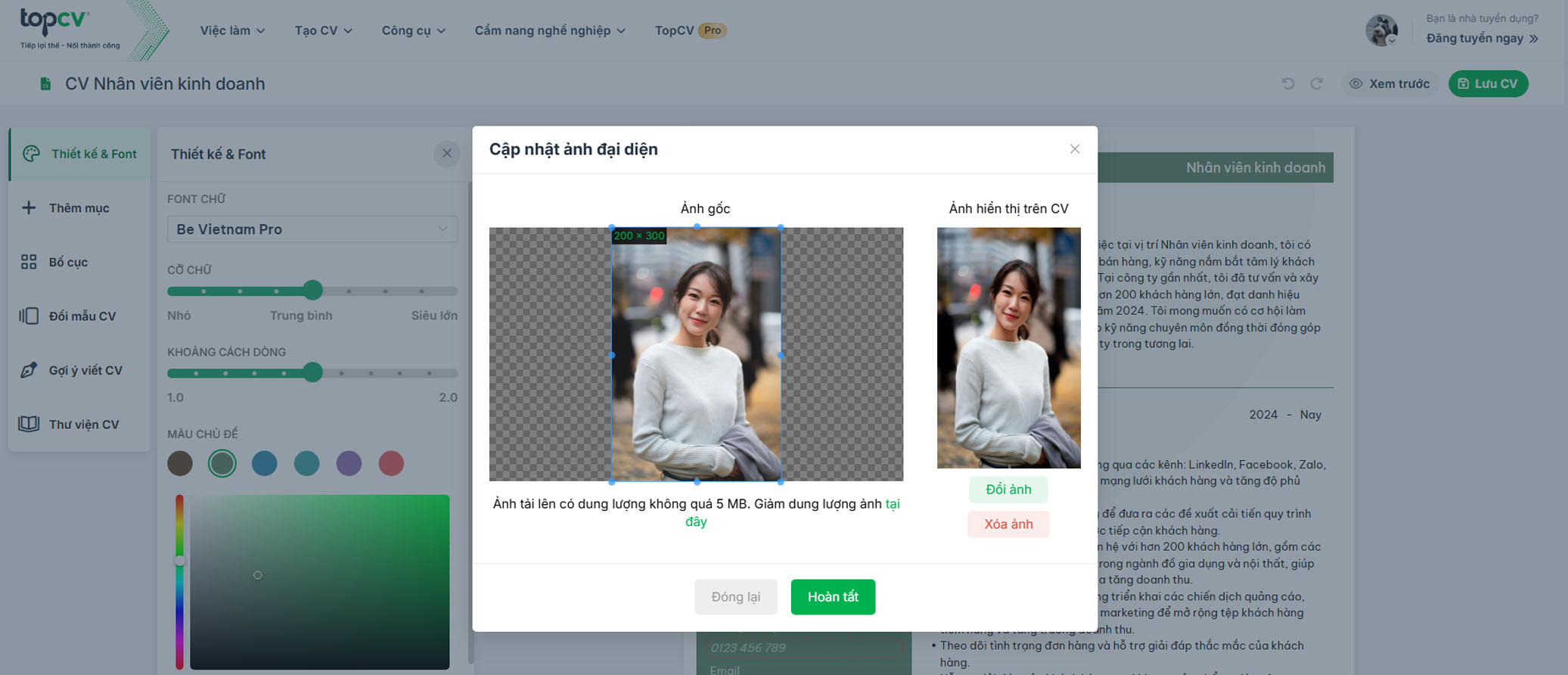Select the blue theme color swatch
Viewport: 1568px width, 675px height.
point(264,463)
